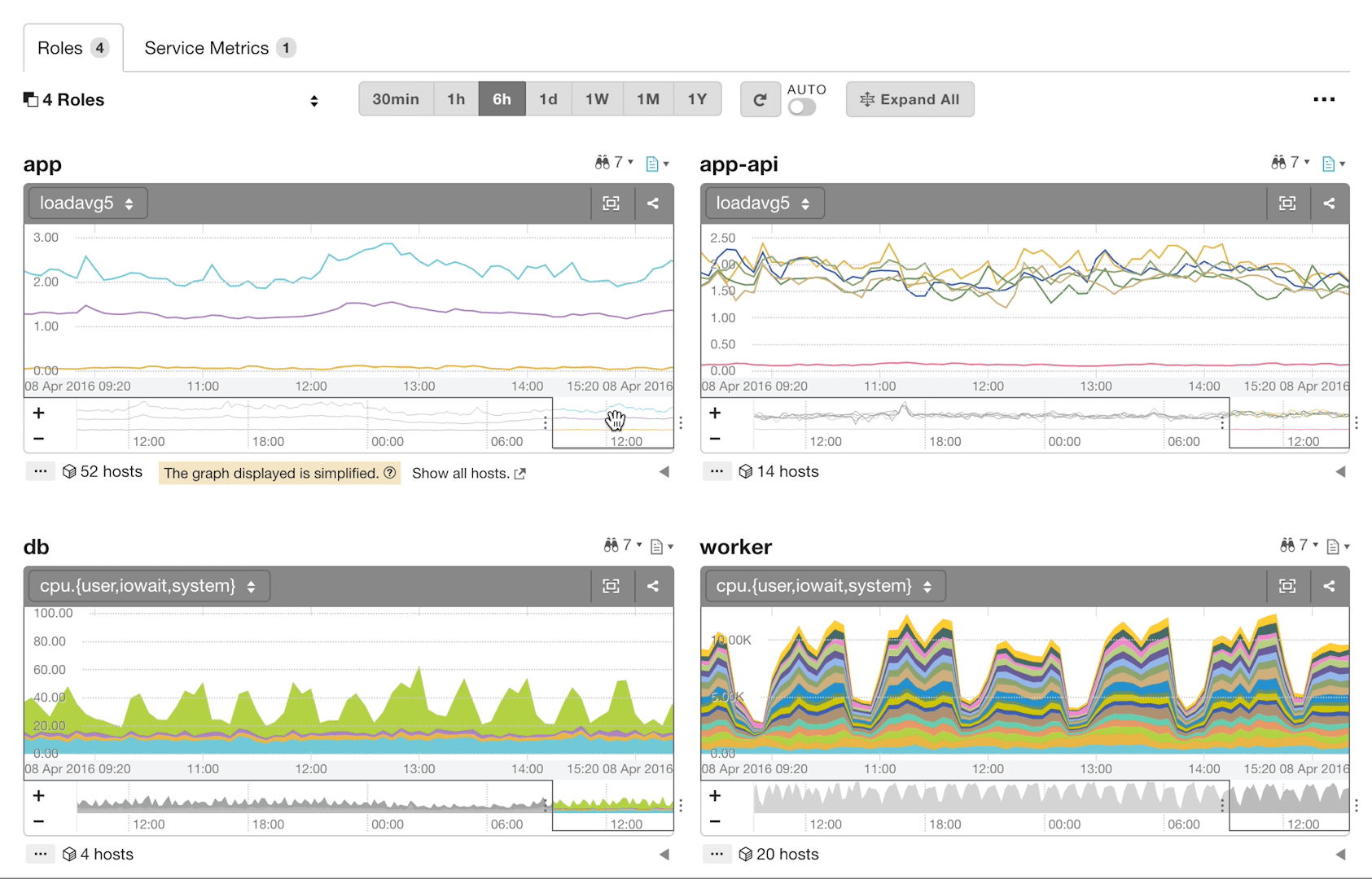
Task: Open fullscreen view of the app loadavg5 graph
Action: coord(611,203)
